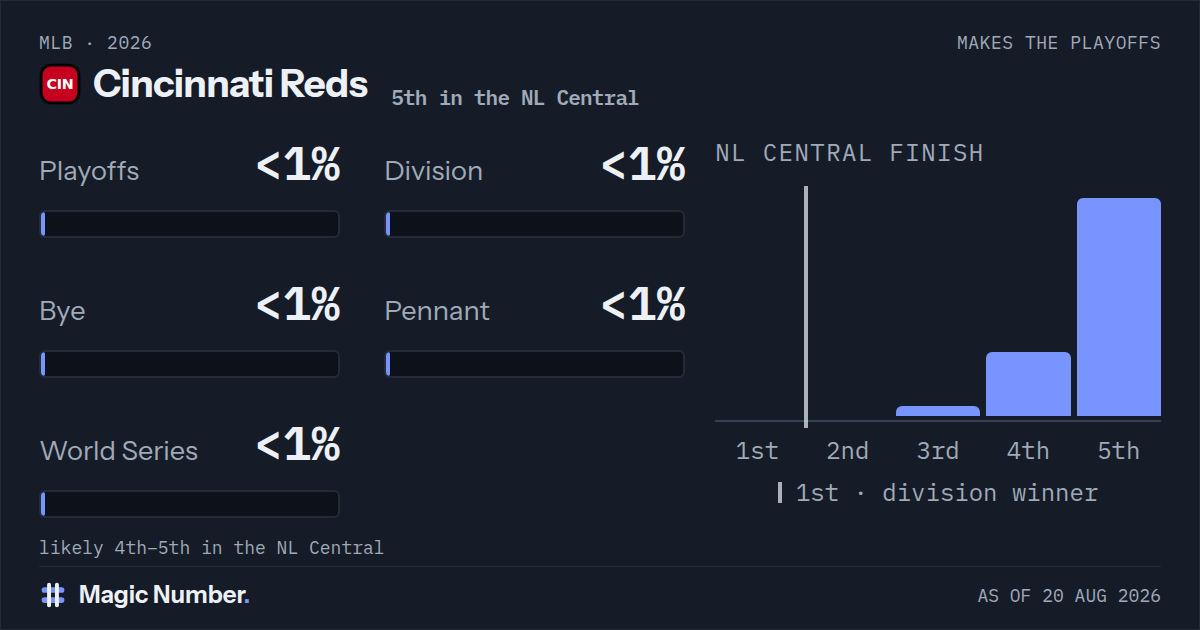
Task: Click the As of 20 Aug 2026 date
Action: [1069, 596]
